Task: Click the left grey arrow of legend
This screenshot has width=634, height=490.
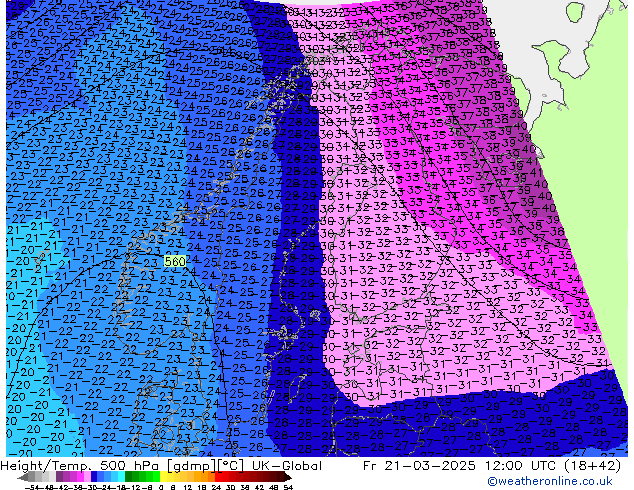Action: (23, 478)
